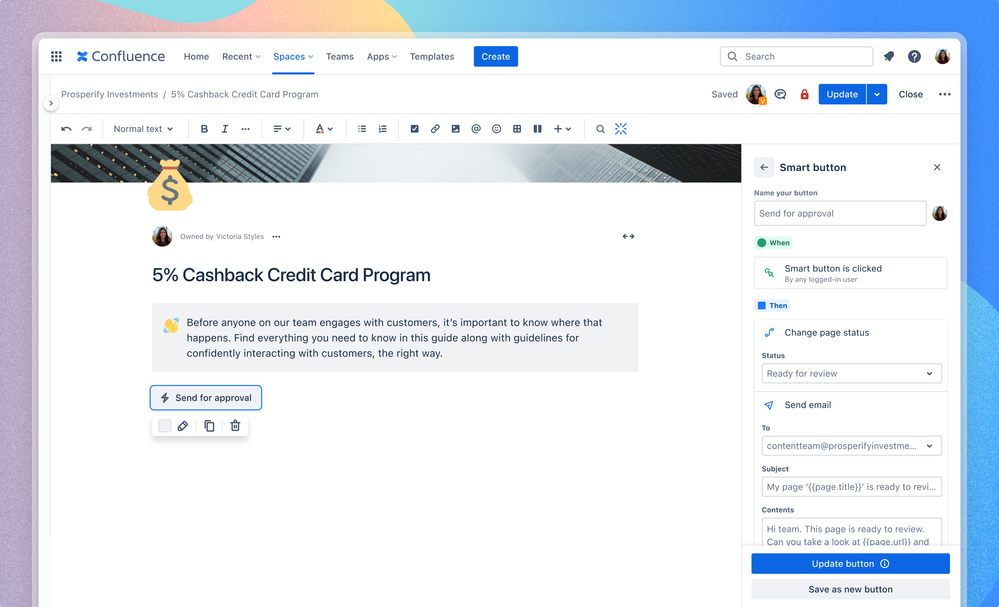Insert an image using the toolbar image icon
999x607 pixels.
[x=456, y=129]
